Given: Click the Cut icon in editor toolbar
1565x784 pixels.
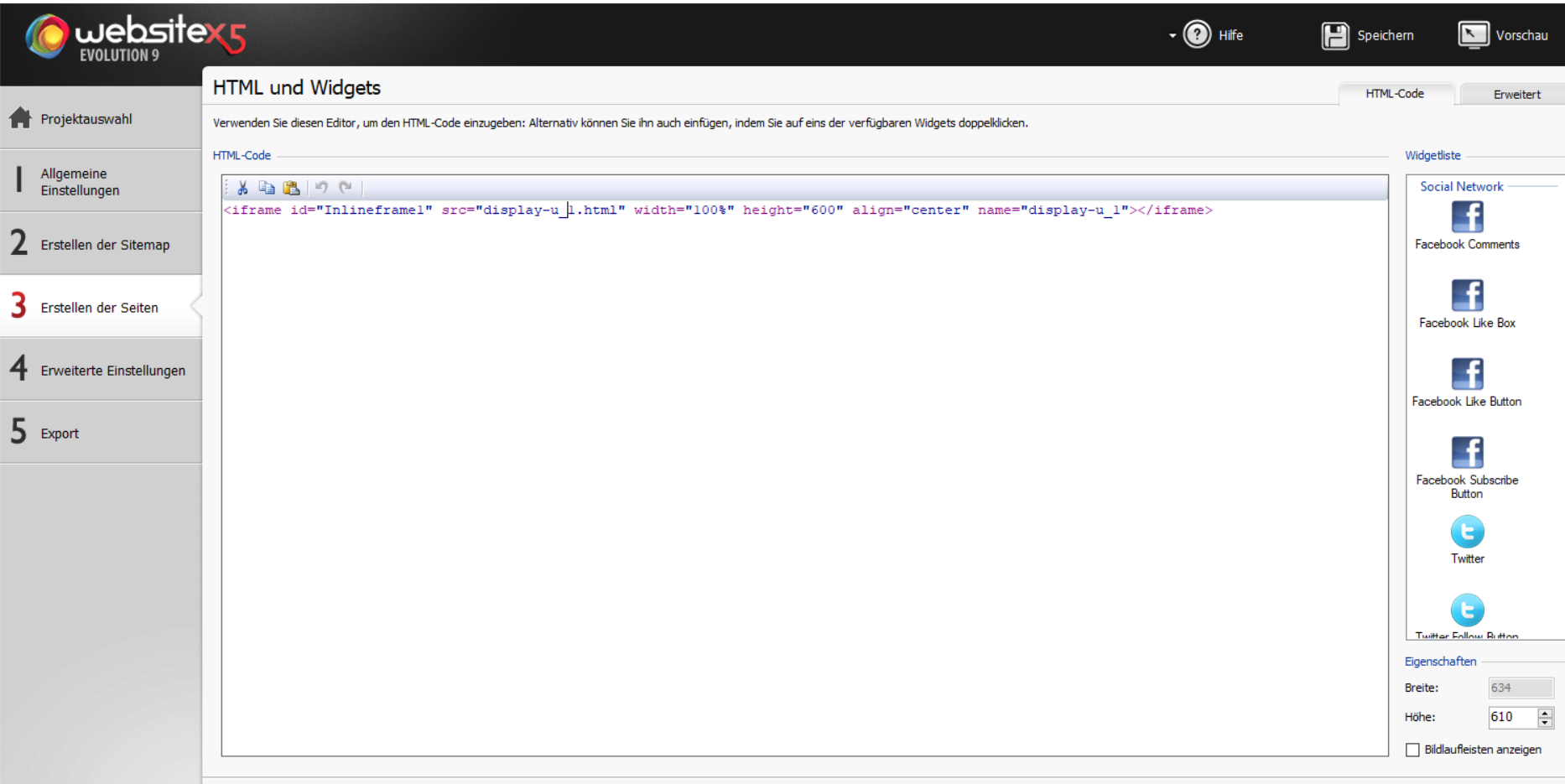Looking at the screenshot, I should (242, 188).
